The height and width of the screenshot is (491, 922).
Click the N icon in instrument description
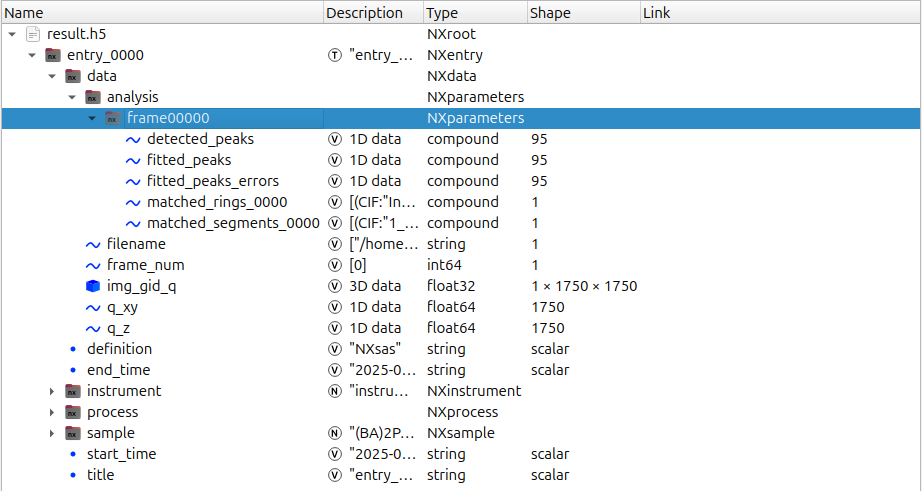pos(335,391)
